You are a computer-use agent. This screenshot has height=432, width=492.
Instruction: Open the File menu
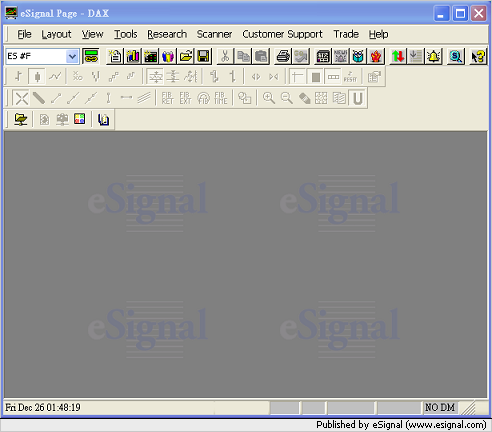coord(24,34)
